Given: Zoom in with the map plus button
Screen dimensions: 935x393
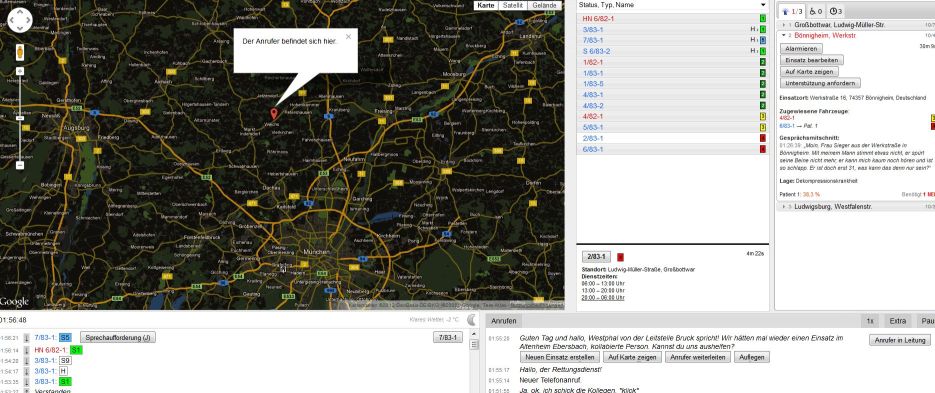Looking at the screenshot, I should point(20,71).
